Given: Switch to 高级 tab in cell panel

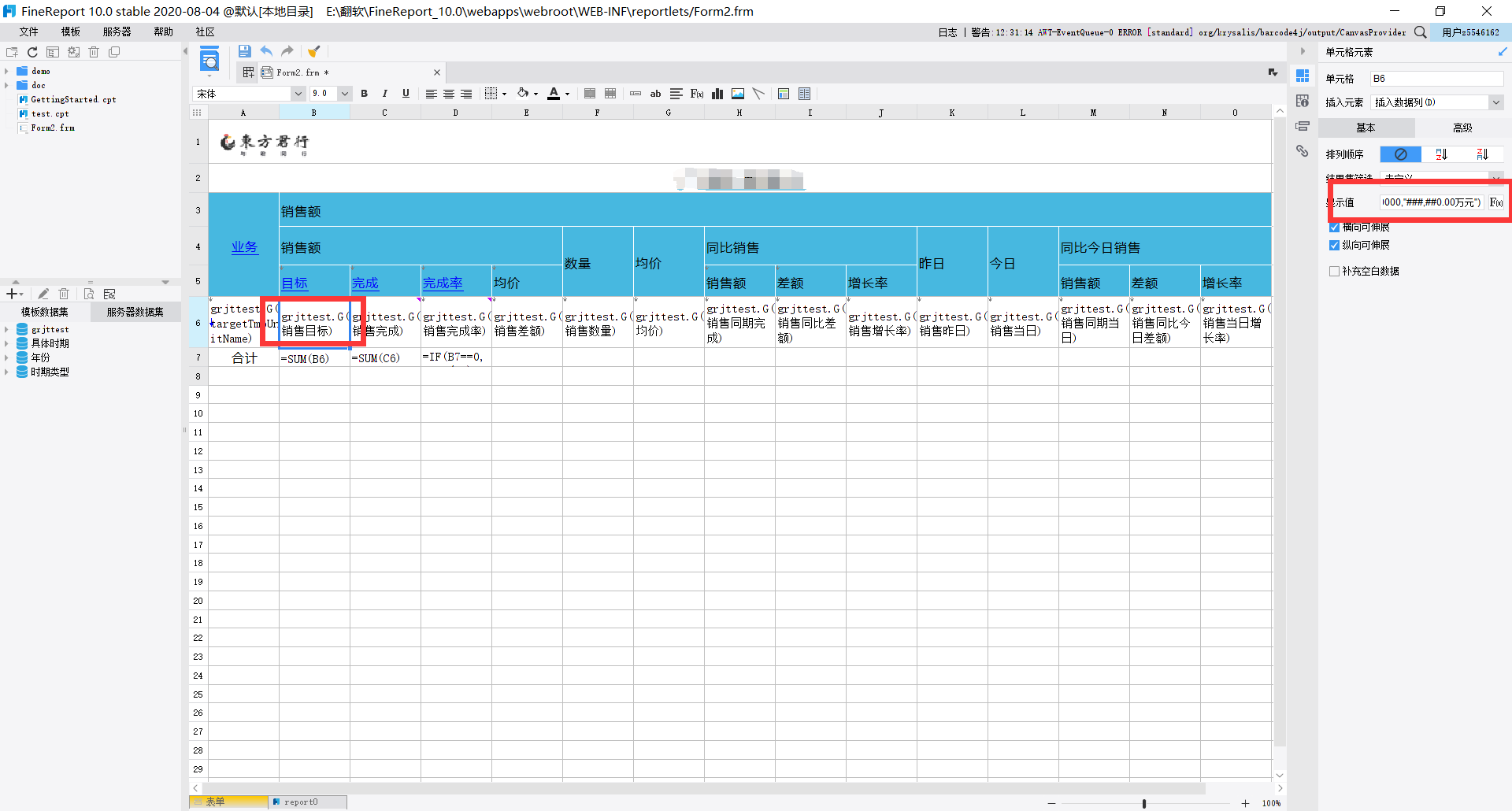Looking at the screenshot, I should click(x=1462, y=128).
